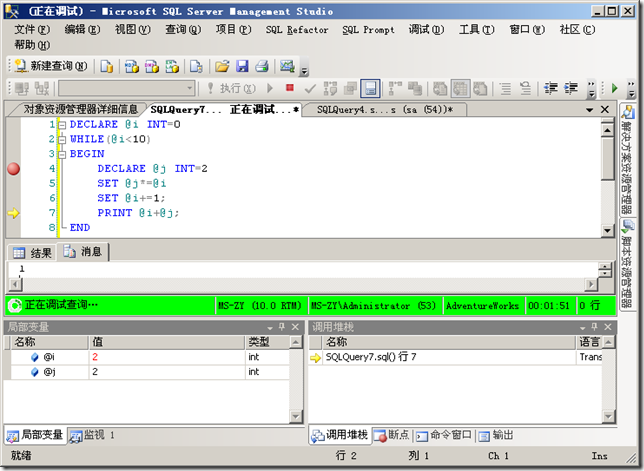Viewport: 644px width, 471px height.
Task: Click the red Stop debugging square
Action: tap(290, 87)
